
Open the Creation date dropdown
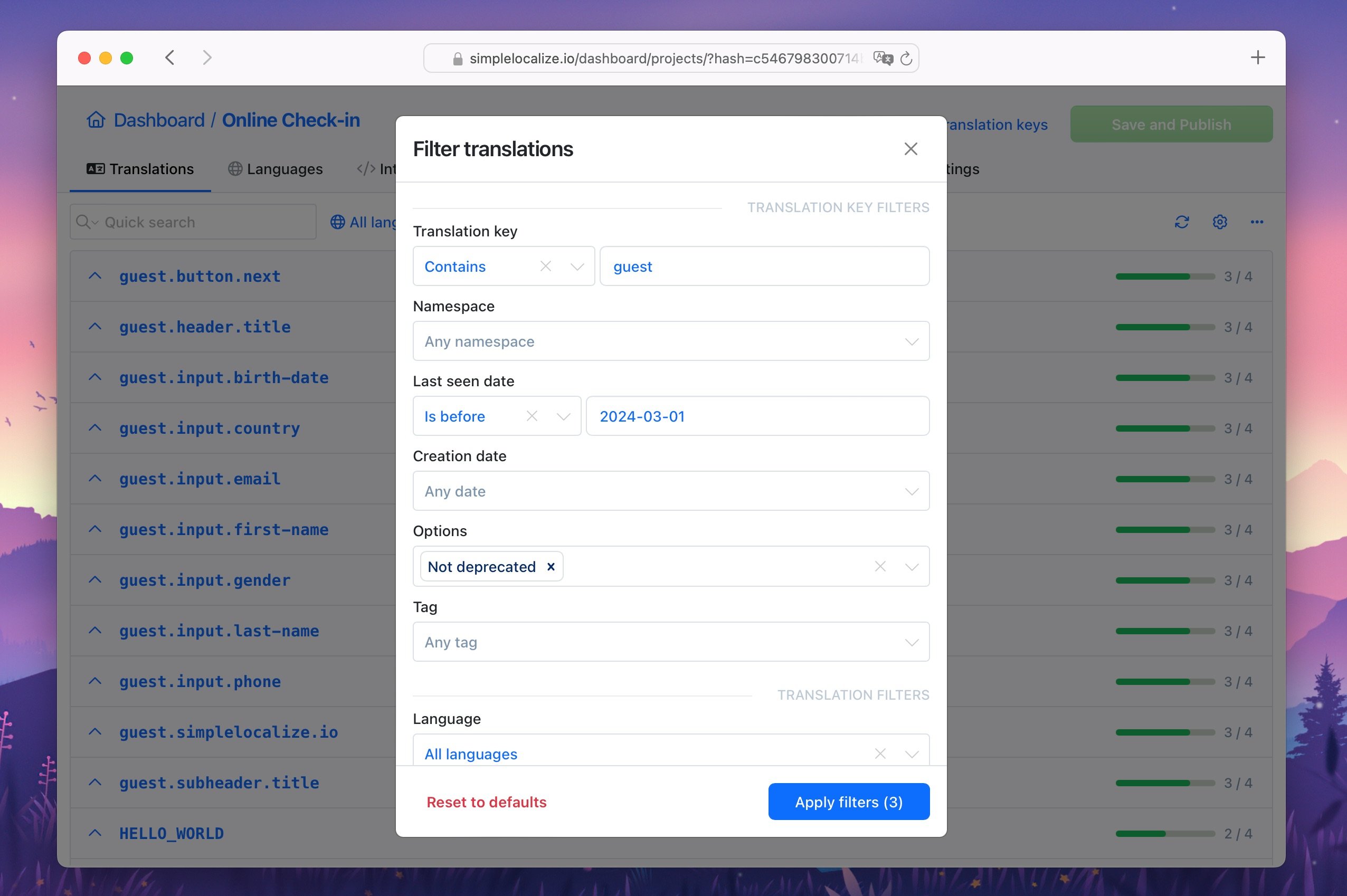pos(671,490)
